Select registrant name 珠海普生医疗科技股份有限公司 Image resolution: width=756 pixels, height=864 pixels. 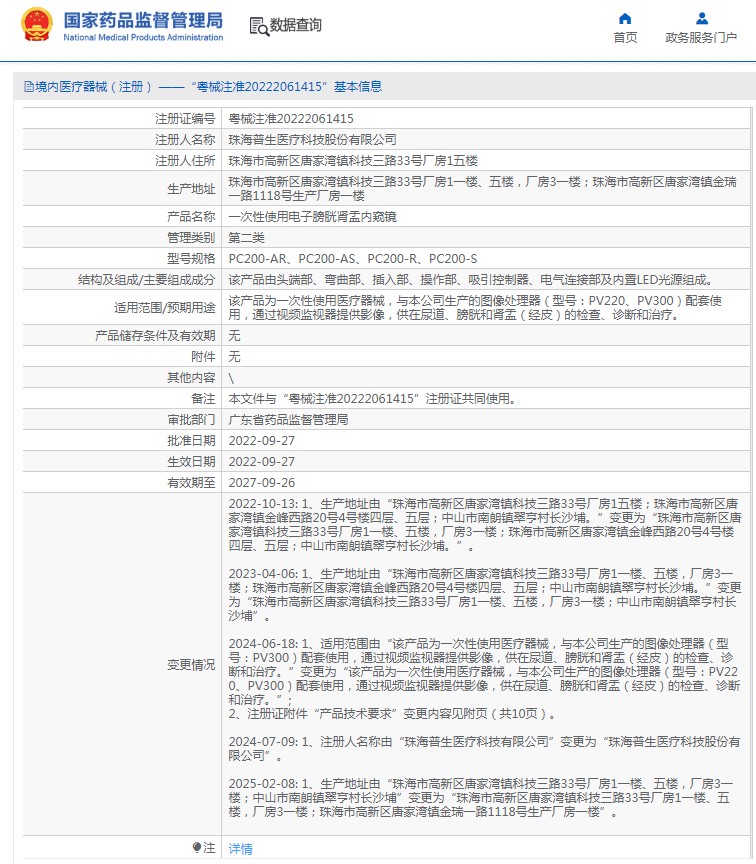[312, 139]
